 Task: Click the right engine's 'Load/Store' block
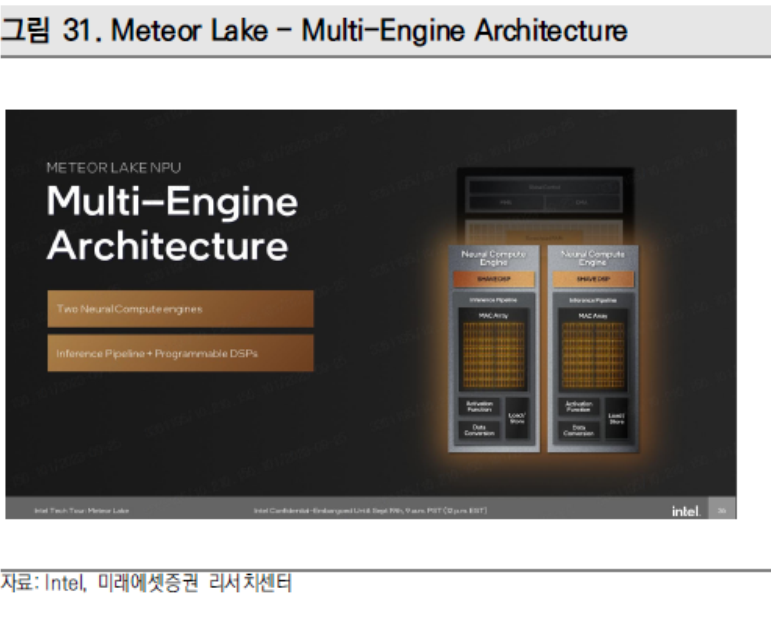pos(617,418)
